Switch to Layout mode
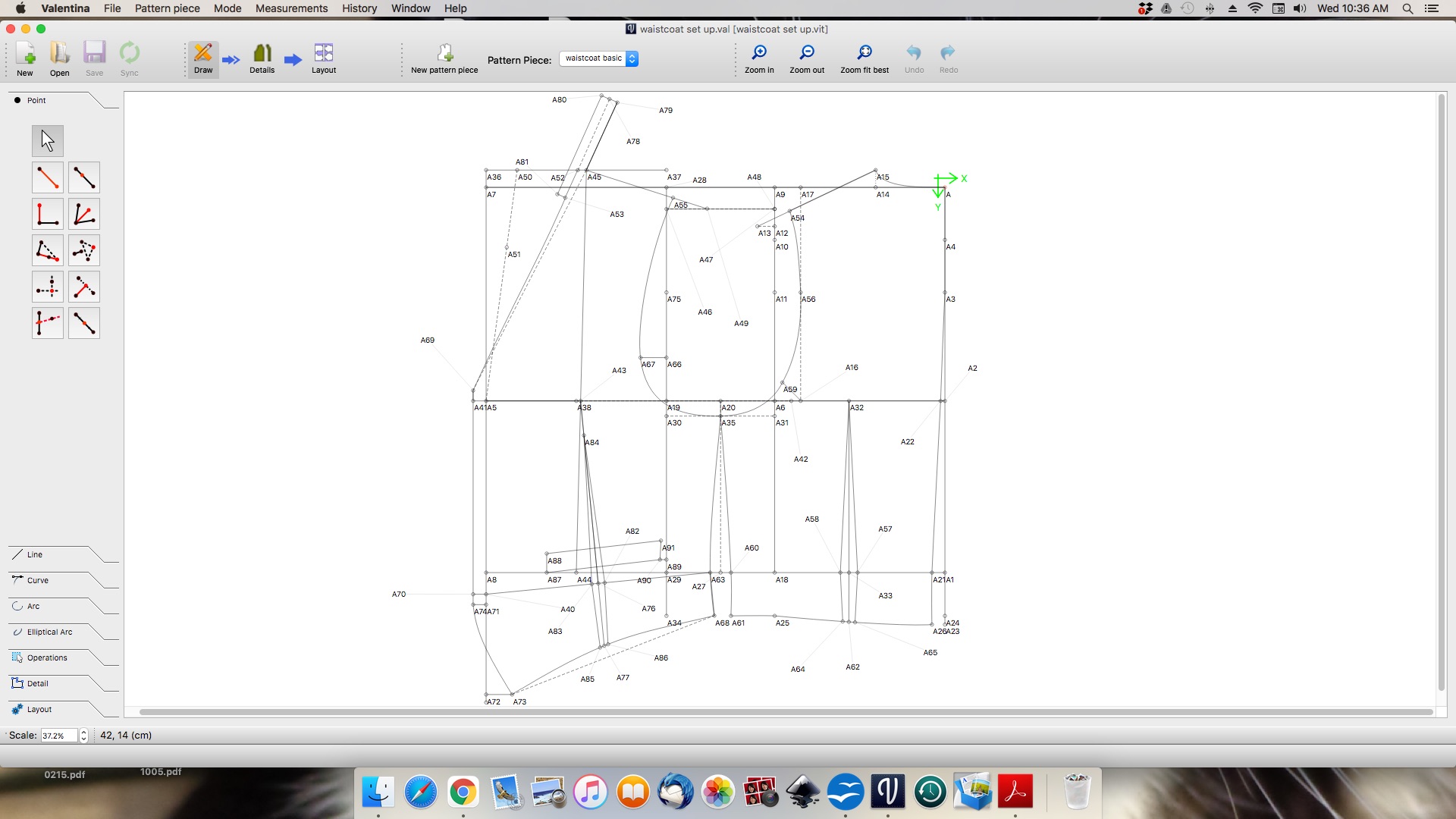The image size is (1456, 819). (324, 59)
